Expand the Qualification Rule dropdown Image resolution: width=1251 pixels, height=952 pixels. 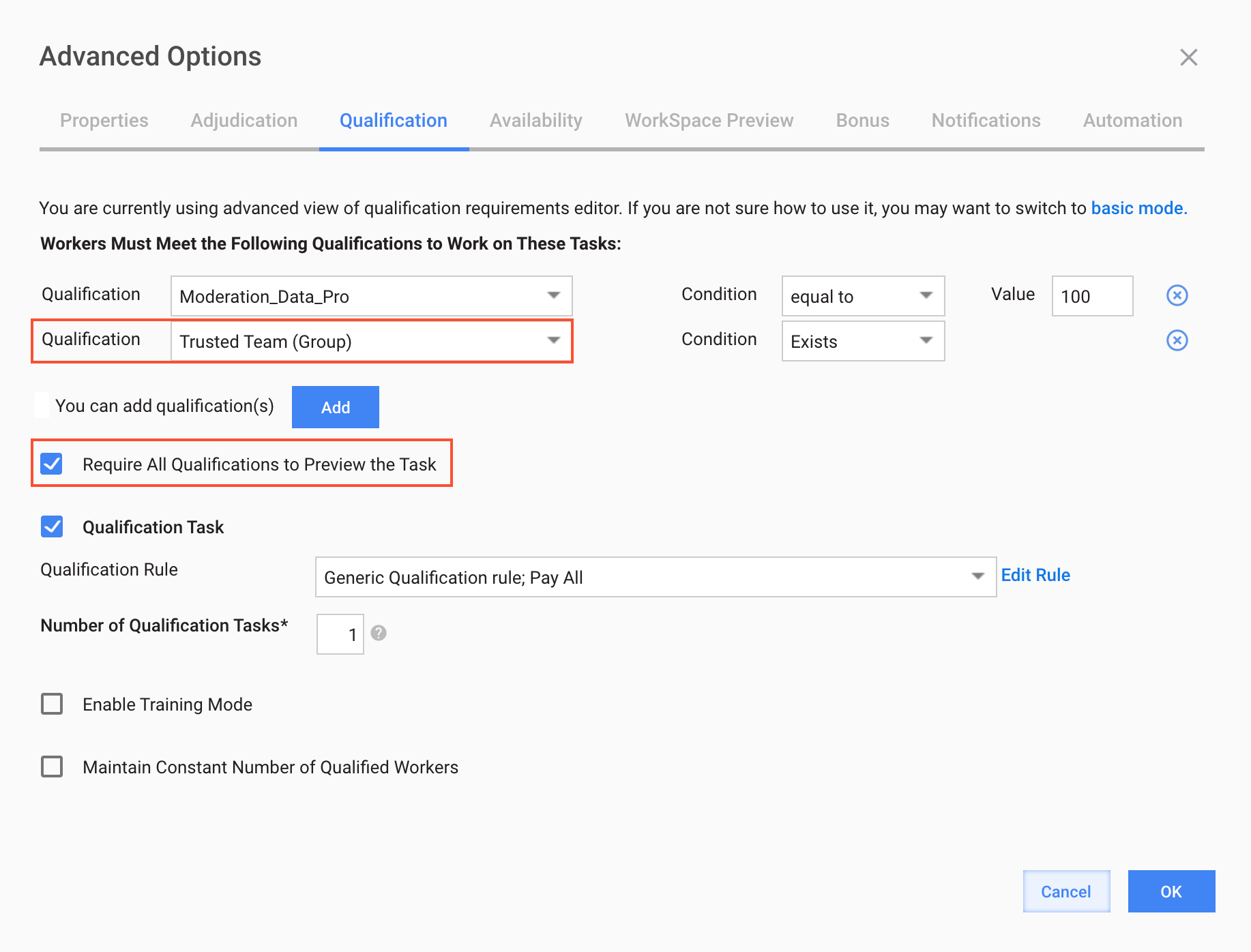[656, 577]
